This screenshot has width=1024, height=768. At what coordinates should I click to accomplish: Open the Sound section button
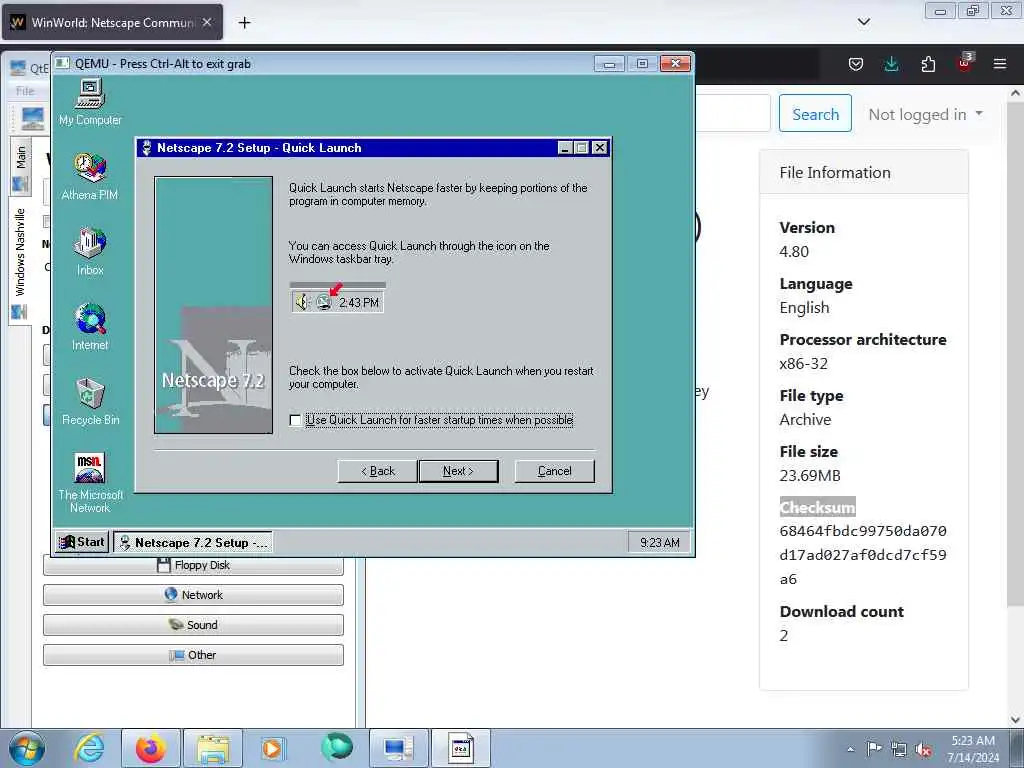coord(193,625)
